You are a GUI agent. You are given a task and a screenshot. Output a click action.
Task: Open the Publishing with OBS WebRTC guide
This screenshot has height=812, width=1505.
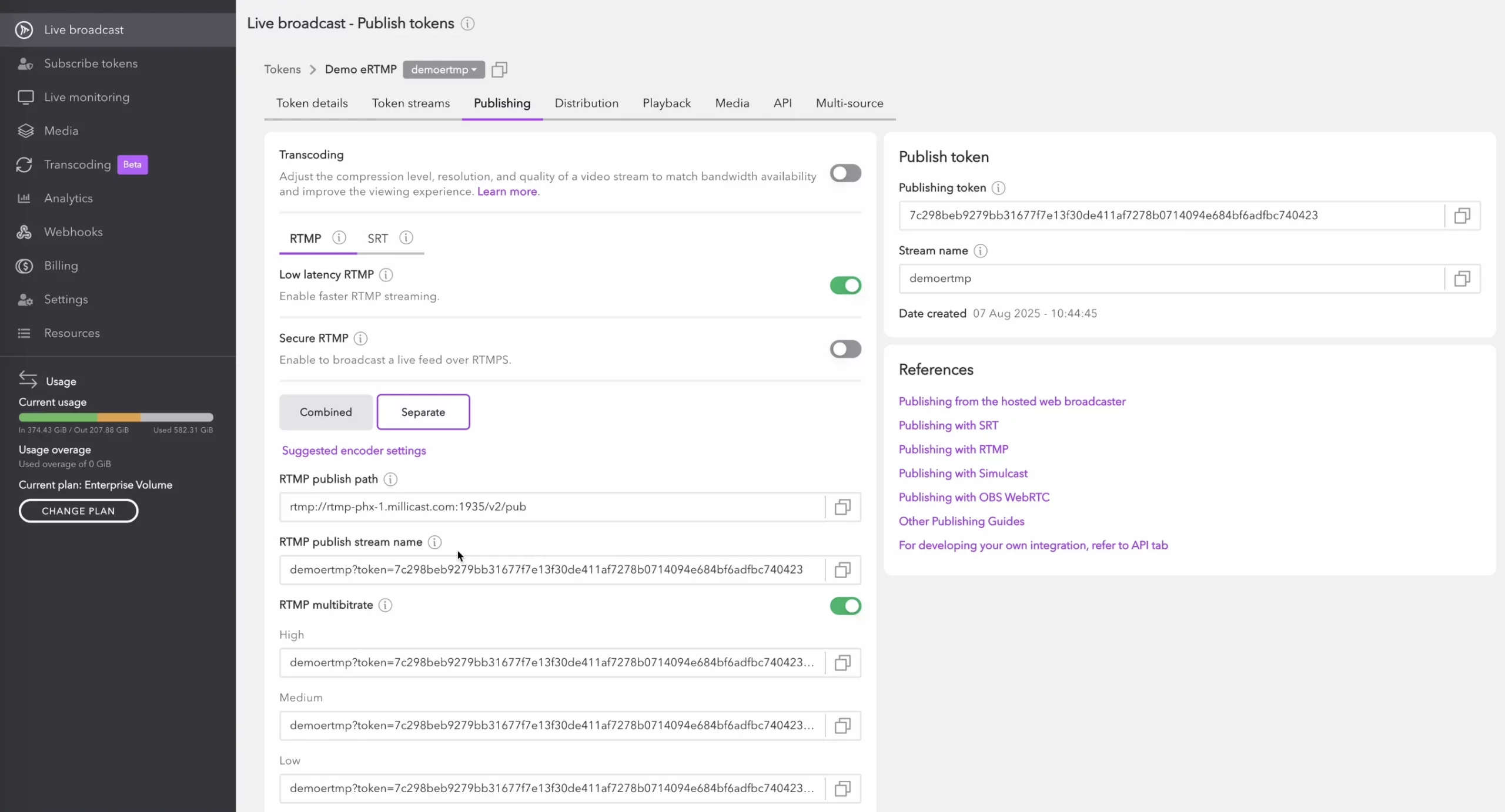click(x=974, y=496)
